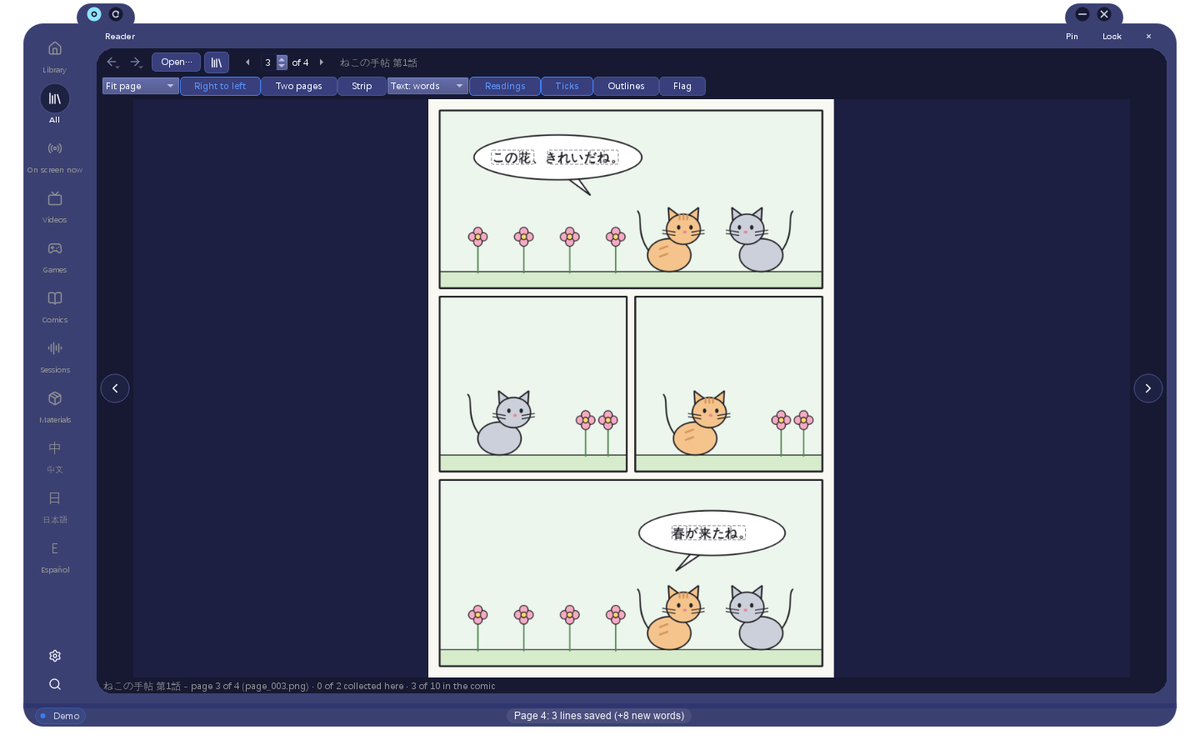Open the Fit page zoom dropdown
The image size is (1200, 750).
[x=140, y=86]
